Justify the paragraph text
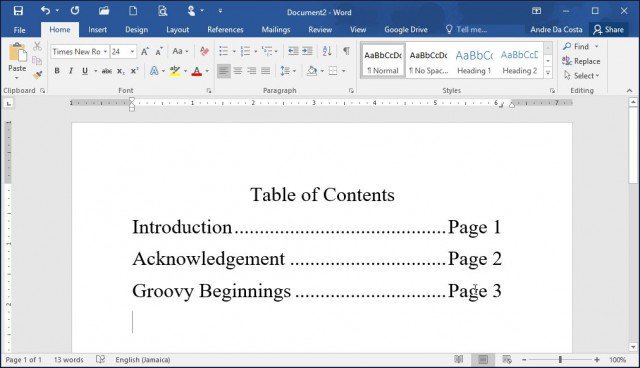 coord(266,71)
